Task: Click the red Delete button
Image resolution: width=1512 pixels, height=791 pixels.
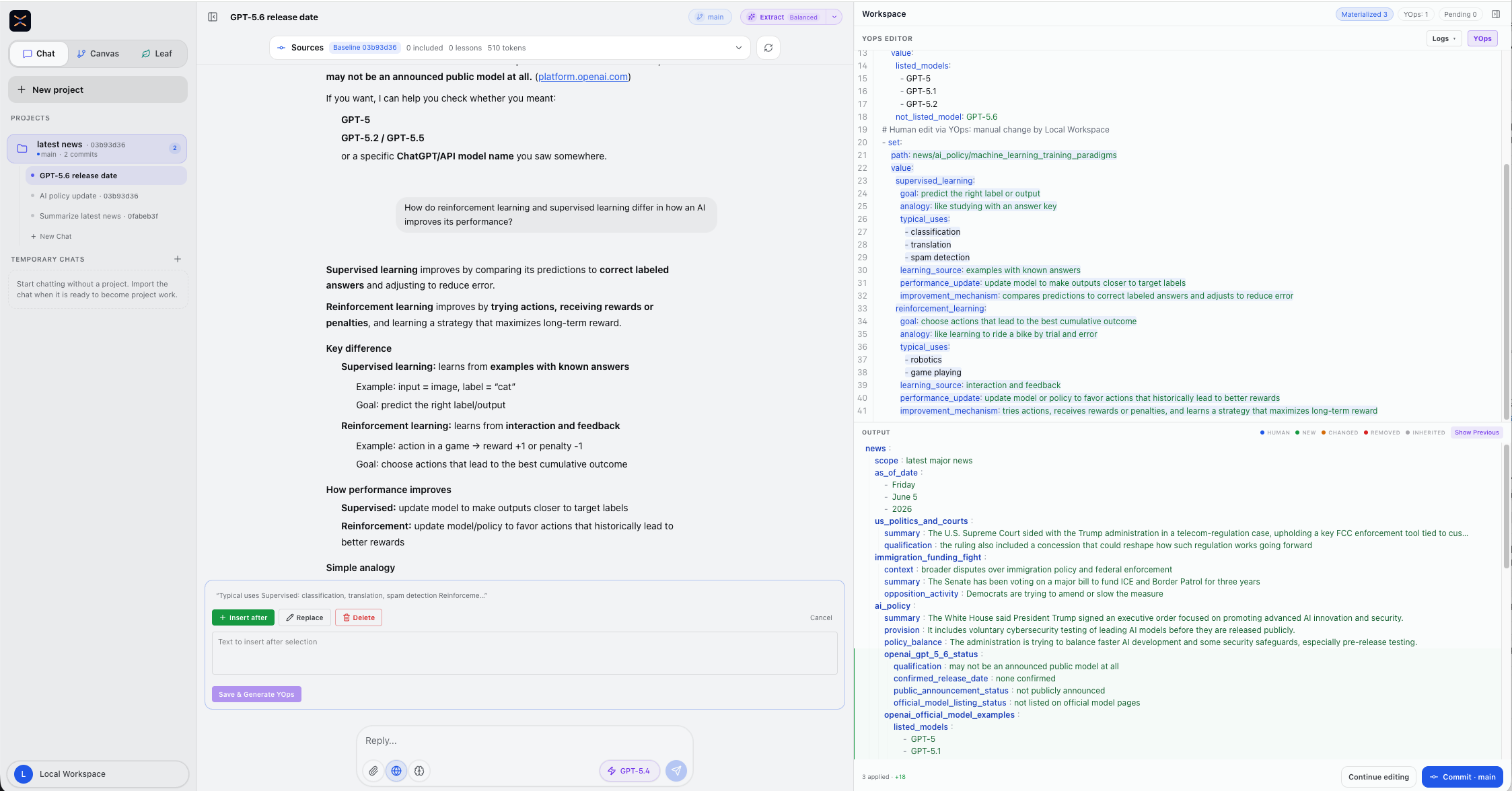Action: click(358, 617)
